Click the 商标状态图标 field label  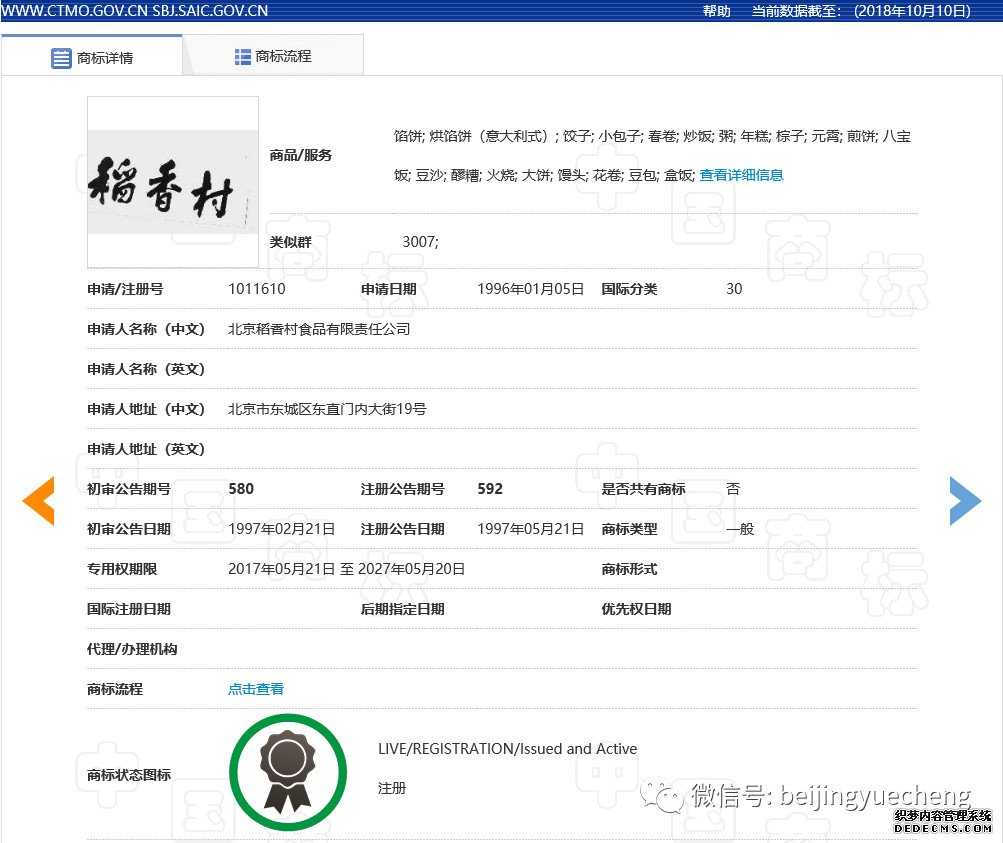pyautogui.click(x=129, y=775)
